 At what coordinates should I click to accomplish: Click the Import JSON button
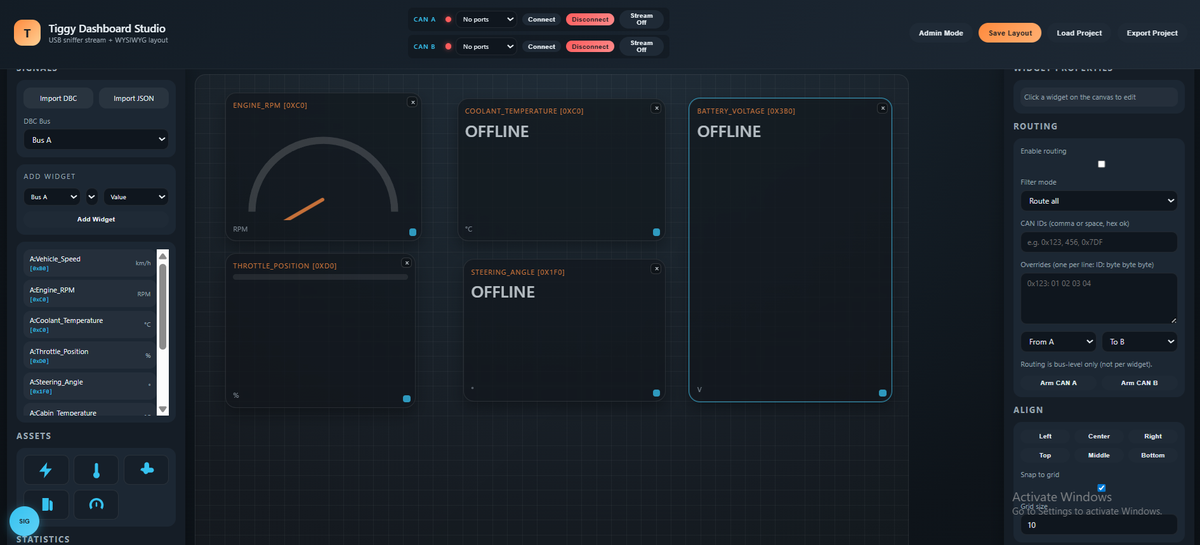click(134, 98)
